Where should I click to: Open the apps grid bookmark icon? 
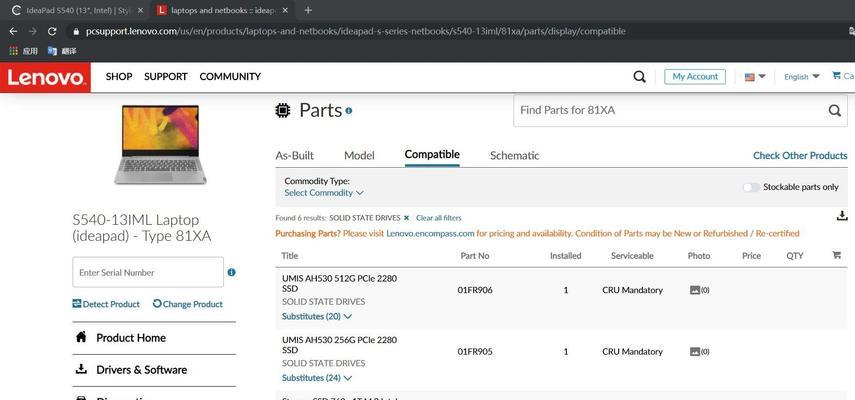click(14, 51)
